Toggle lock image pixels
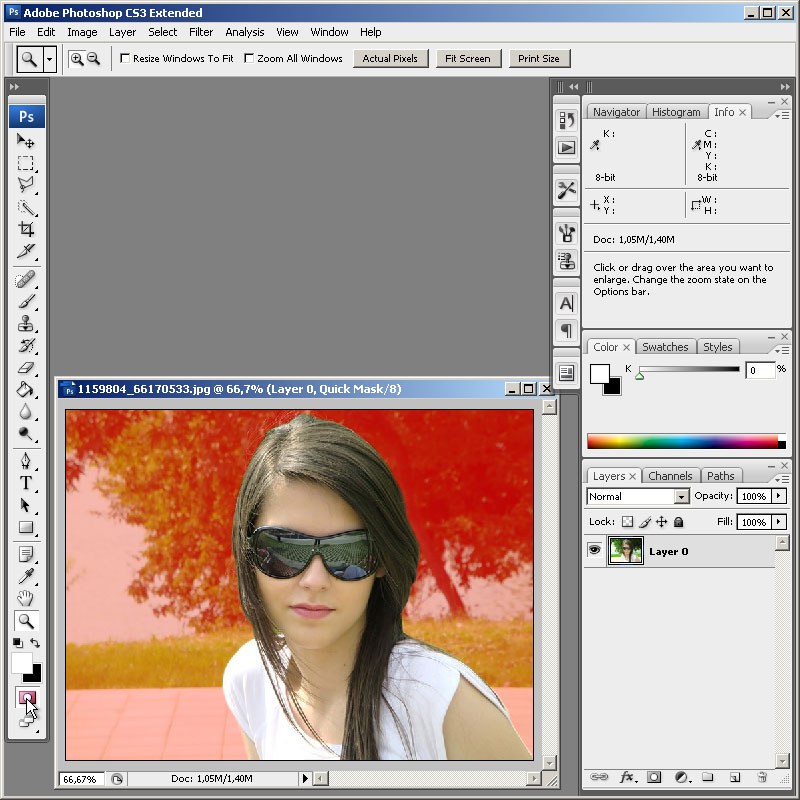Viewport: 800px width, 800px height. pos(645,521)
